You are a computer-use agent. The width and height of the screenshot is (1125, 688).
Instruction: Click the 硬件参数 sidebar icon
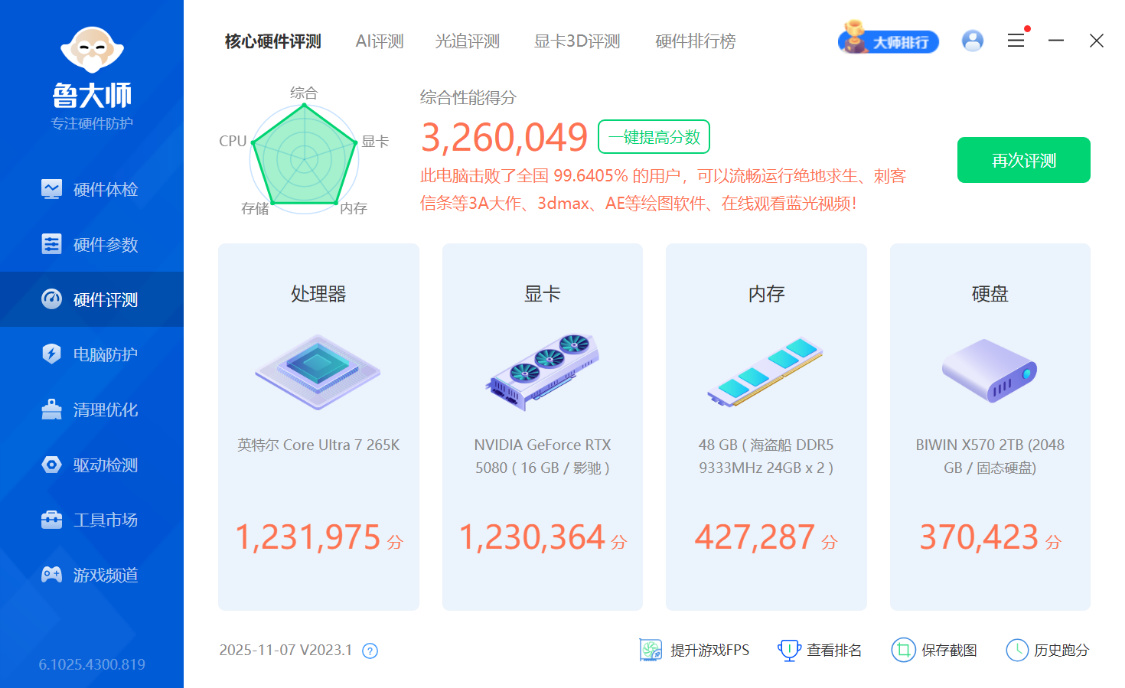pos(52,244)
